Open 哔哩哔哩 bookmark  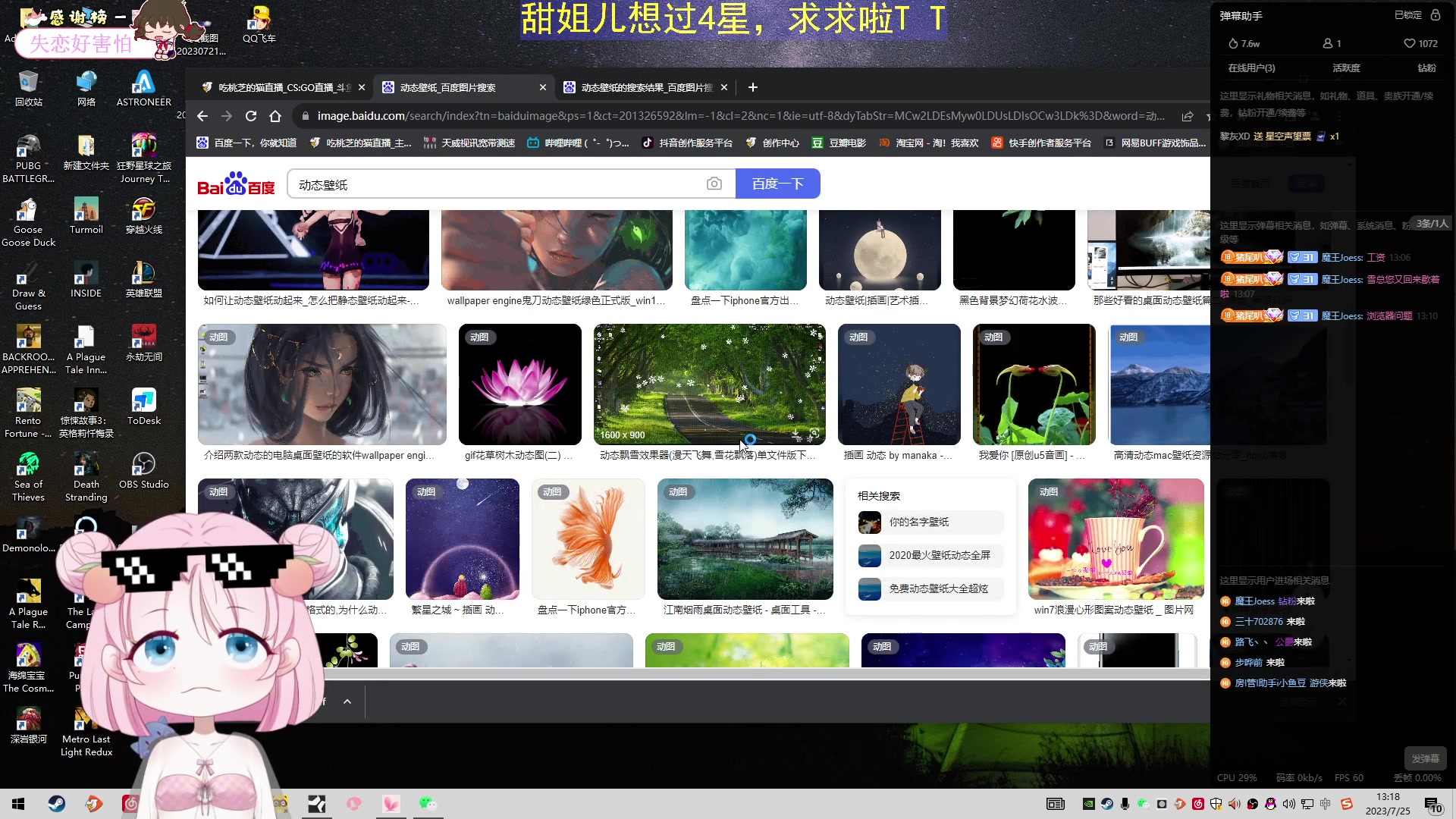(x=578, y=143)
